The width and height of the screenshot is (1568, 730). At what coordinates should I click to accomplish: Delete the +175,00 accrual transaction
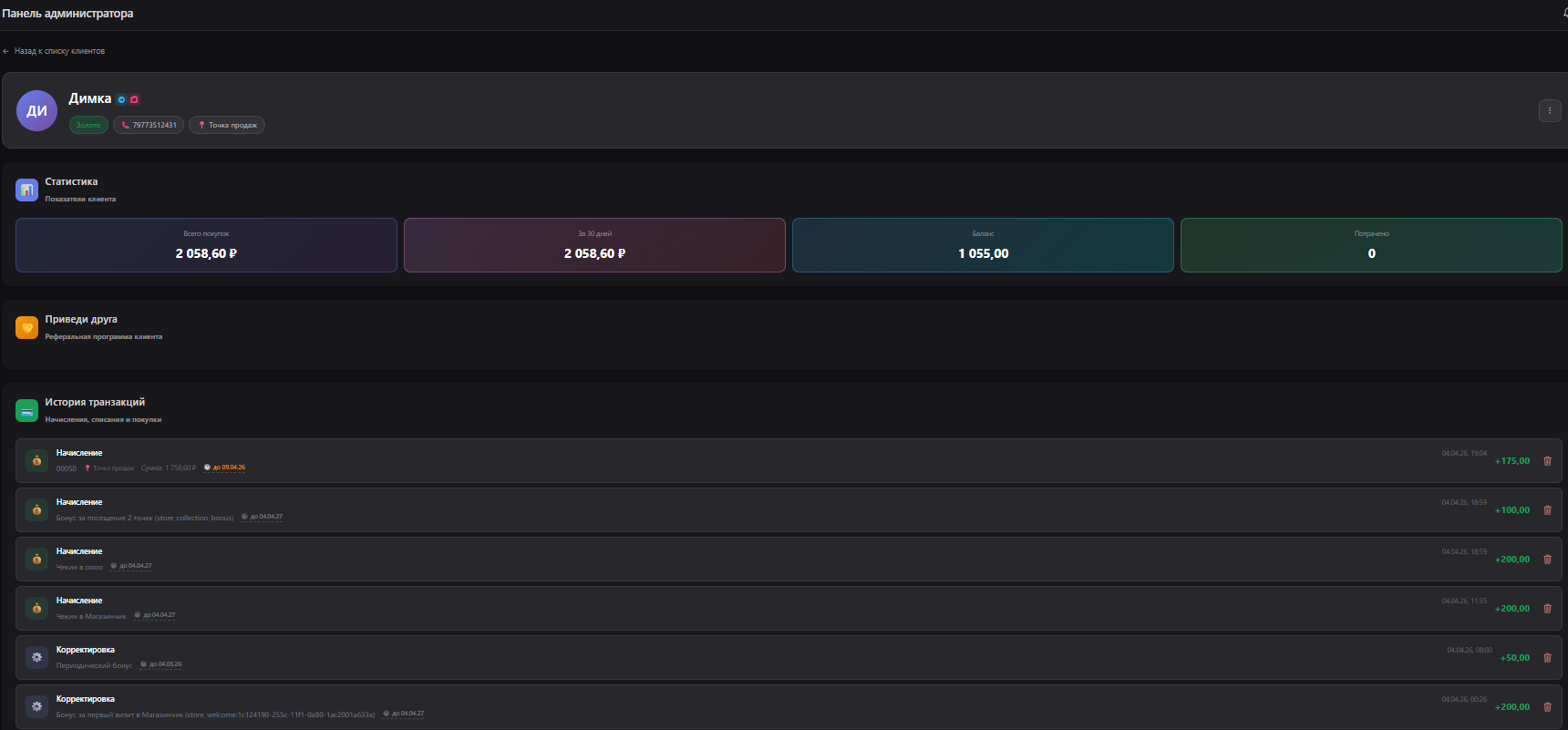[x=1547, y=461]
